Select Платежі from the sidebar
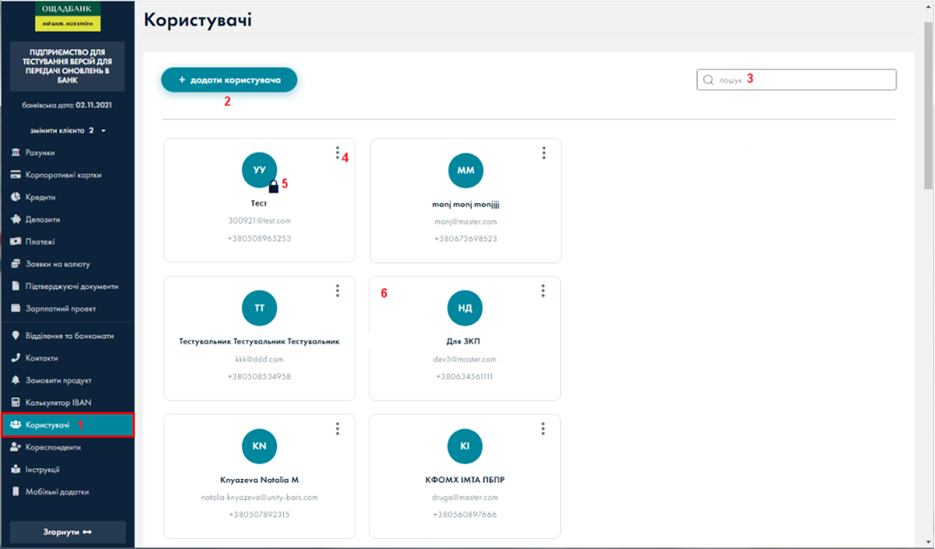This screenshot has height=549, width=935. 40,241
